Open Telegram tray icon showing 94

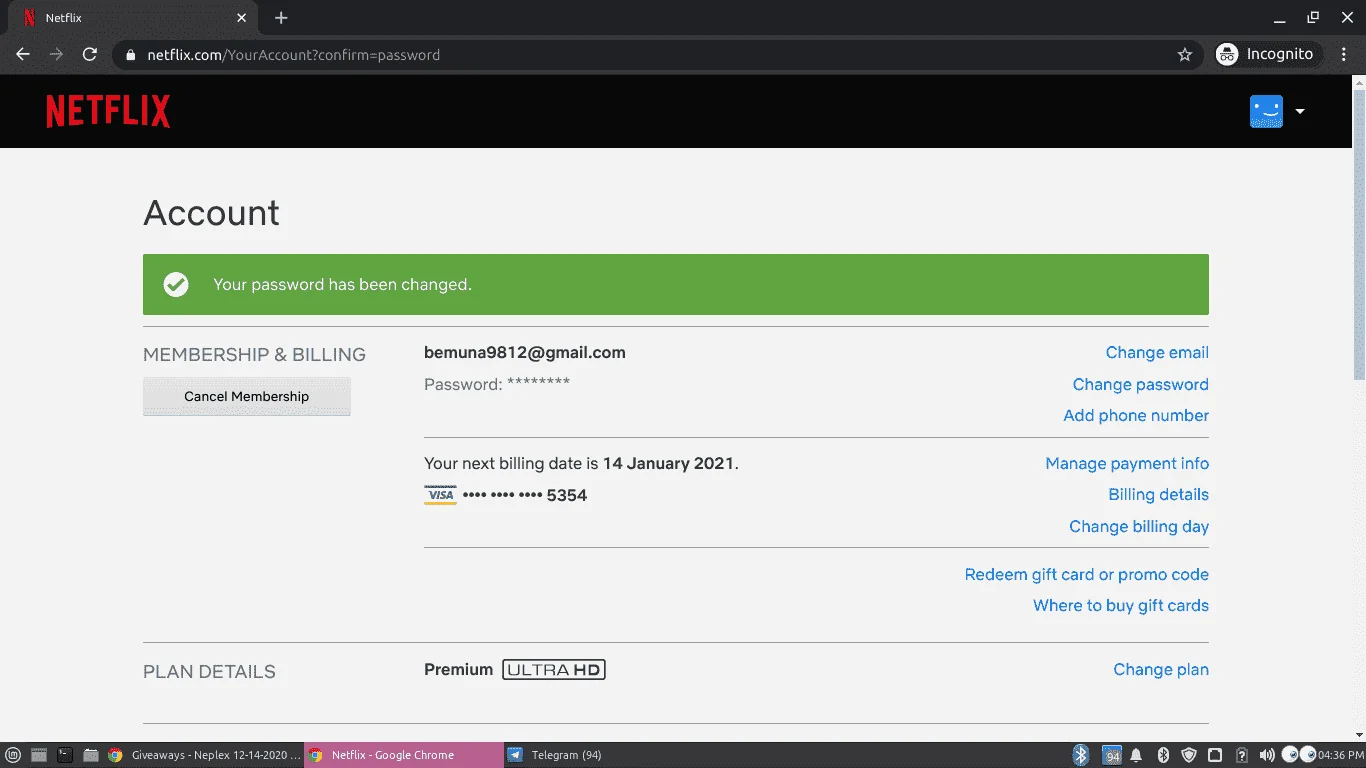[x=1112, y=755]
